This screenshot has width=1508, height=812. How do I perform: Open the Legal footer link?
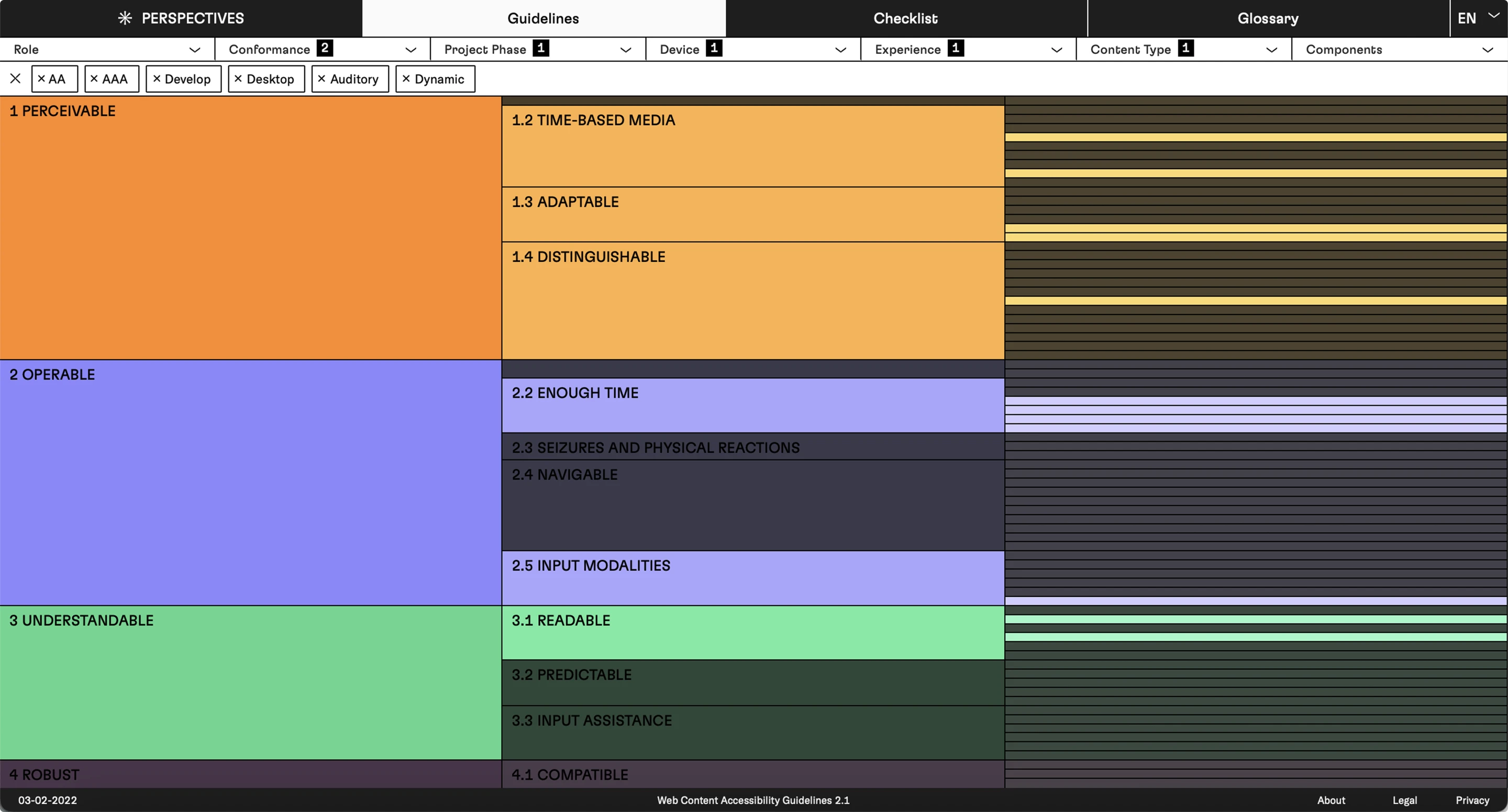1404,800
